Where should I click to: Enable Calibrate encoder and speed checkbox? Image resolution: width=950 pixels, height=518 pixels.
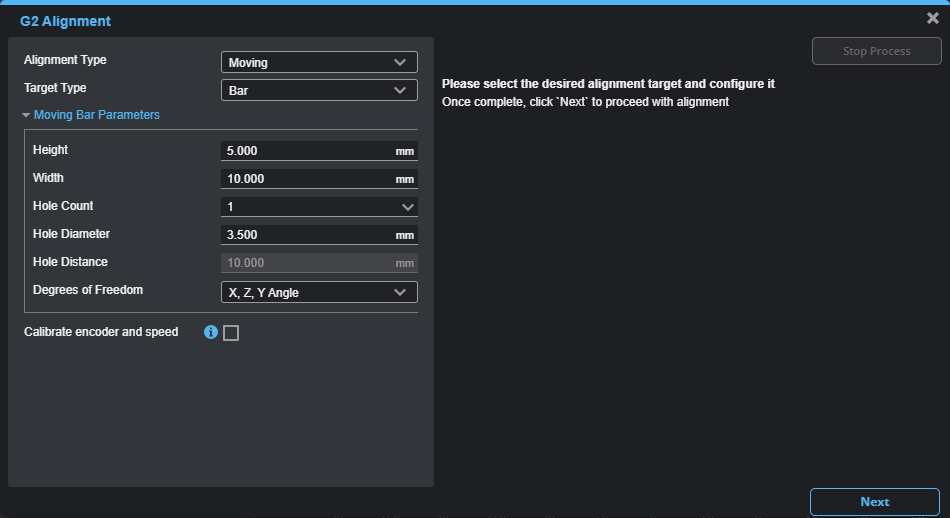click(231, 333)
